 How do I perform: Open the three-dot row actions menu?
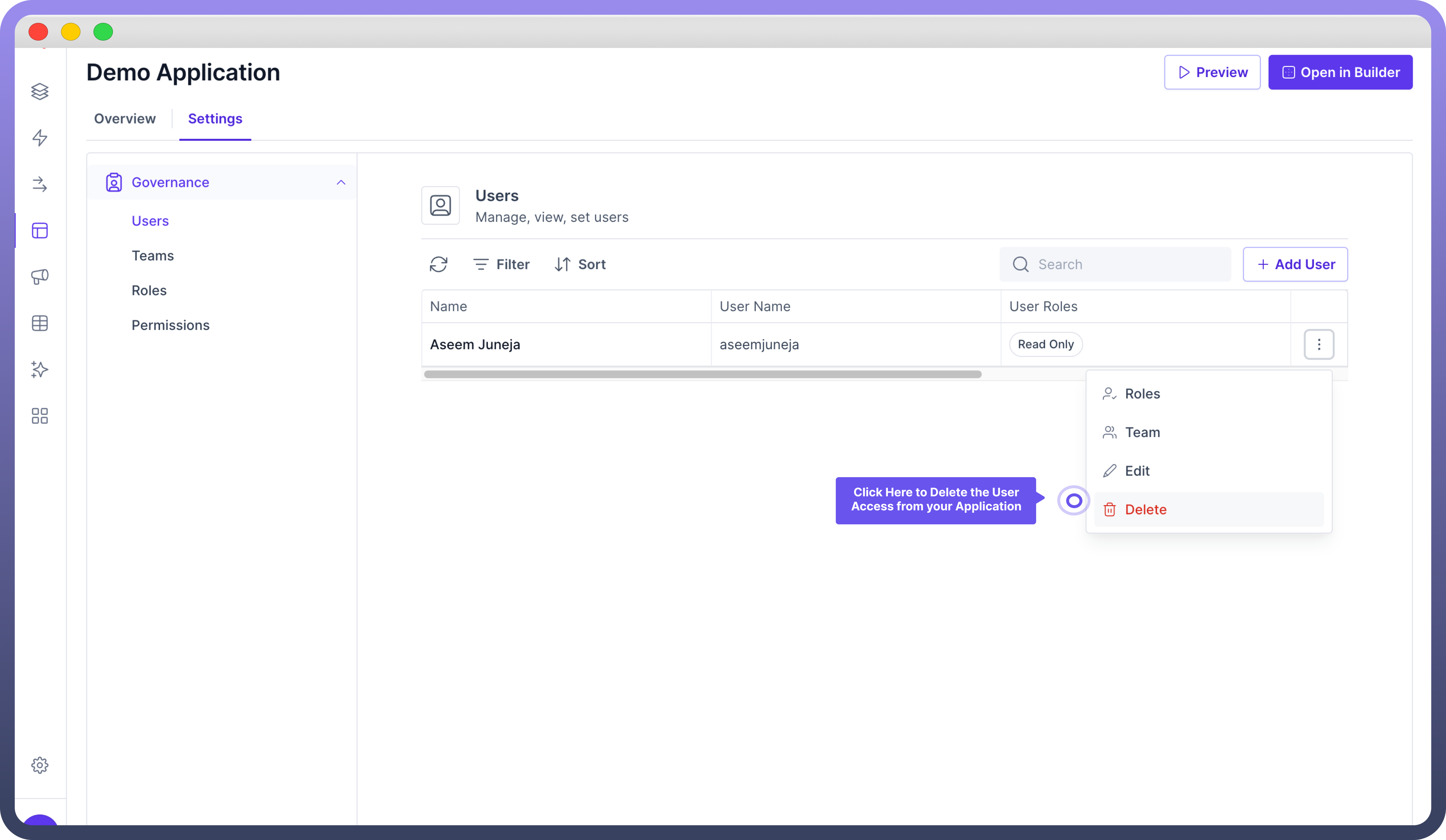click(1319, 344)
